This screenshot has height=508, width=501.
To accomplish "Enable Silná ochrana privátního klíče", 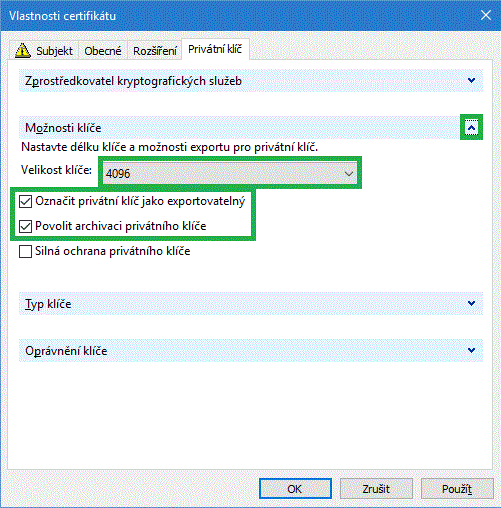I will pyautogui.click(x=26, y=251).
